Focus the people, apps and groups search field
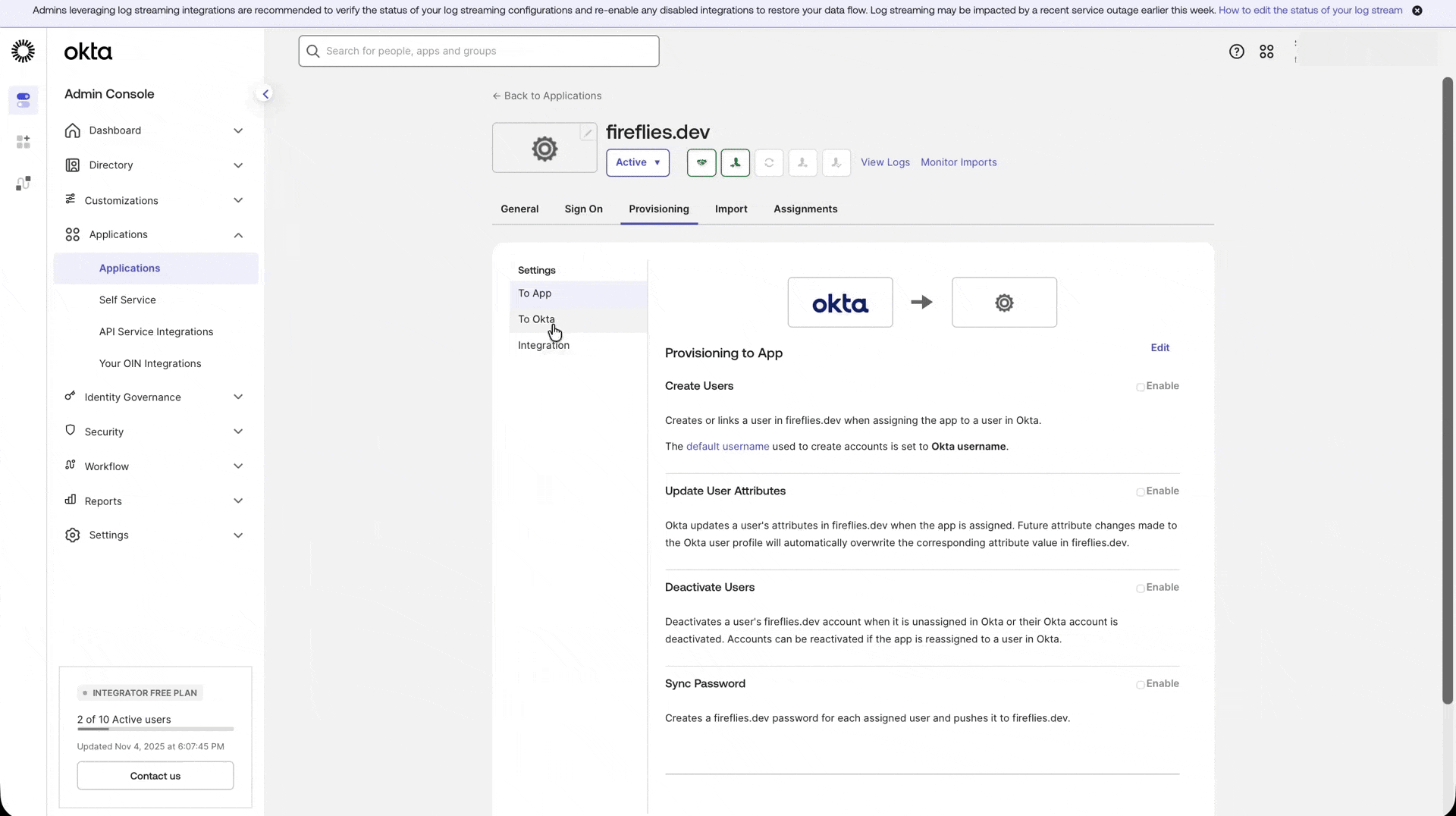Image resolution: width=1456 pixels, height=816 pixels. click(x=479, y=51)
